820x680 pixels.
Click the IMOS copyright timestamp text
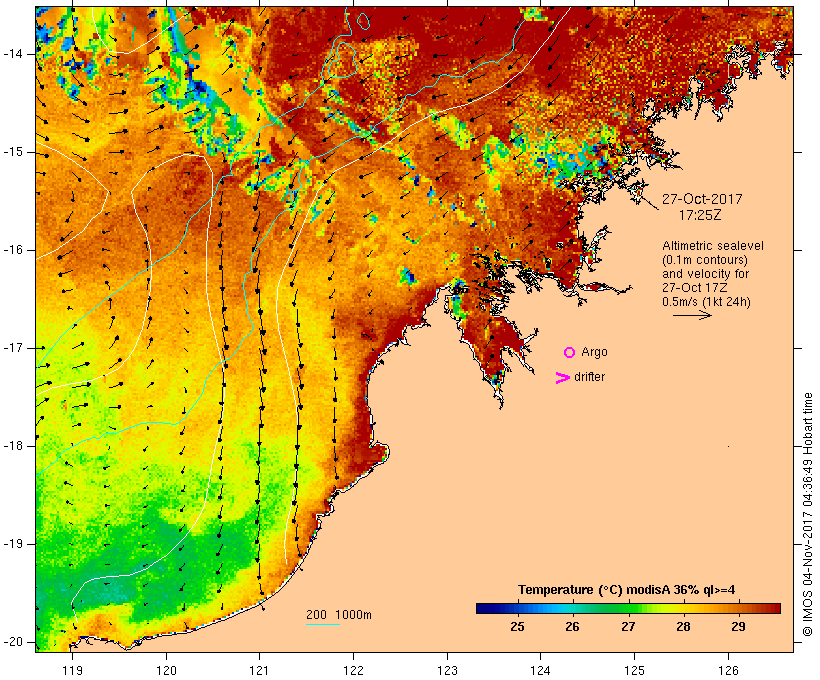coord(807,515)
